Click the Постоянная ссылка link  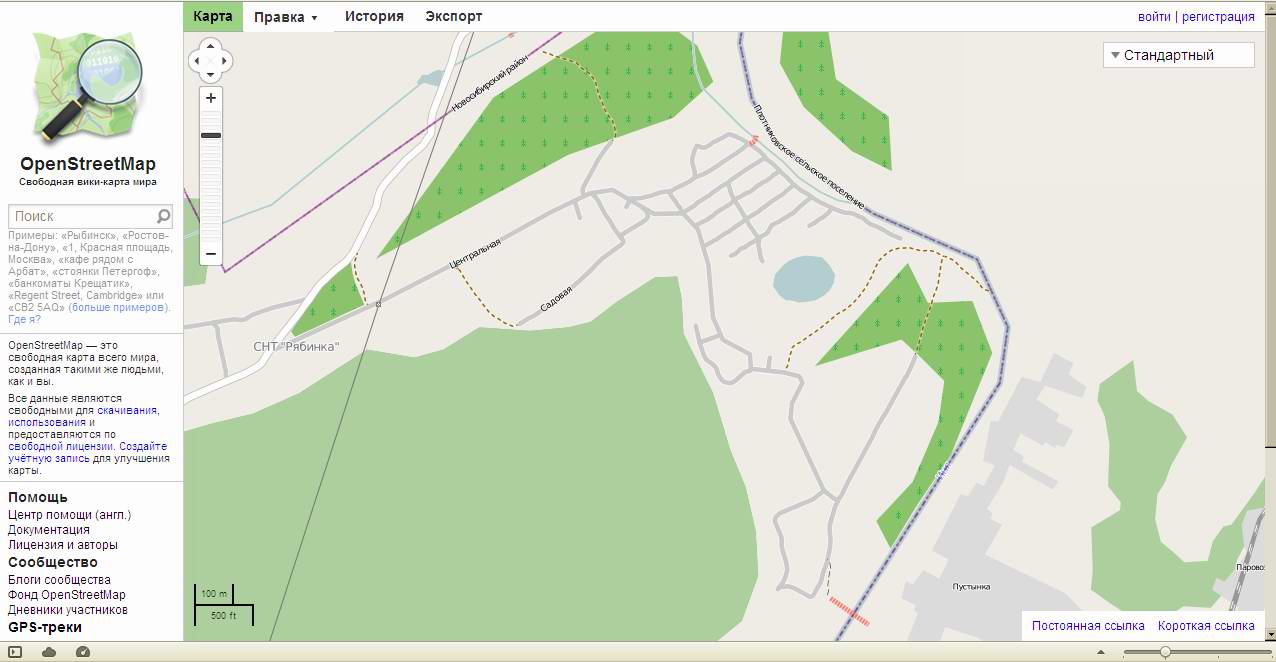pos(1088,626)
